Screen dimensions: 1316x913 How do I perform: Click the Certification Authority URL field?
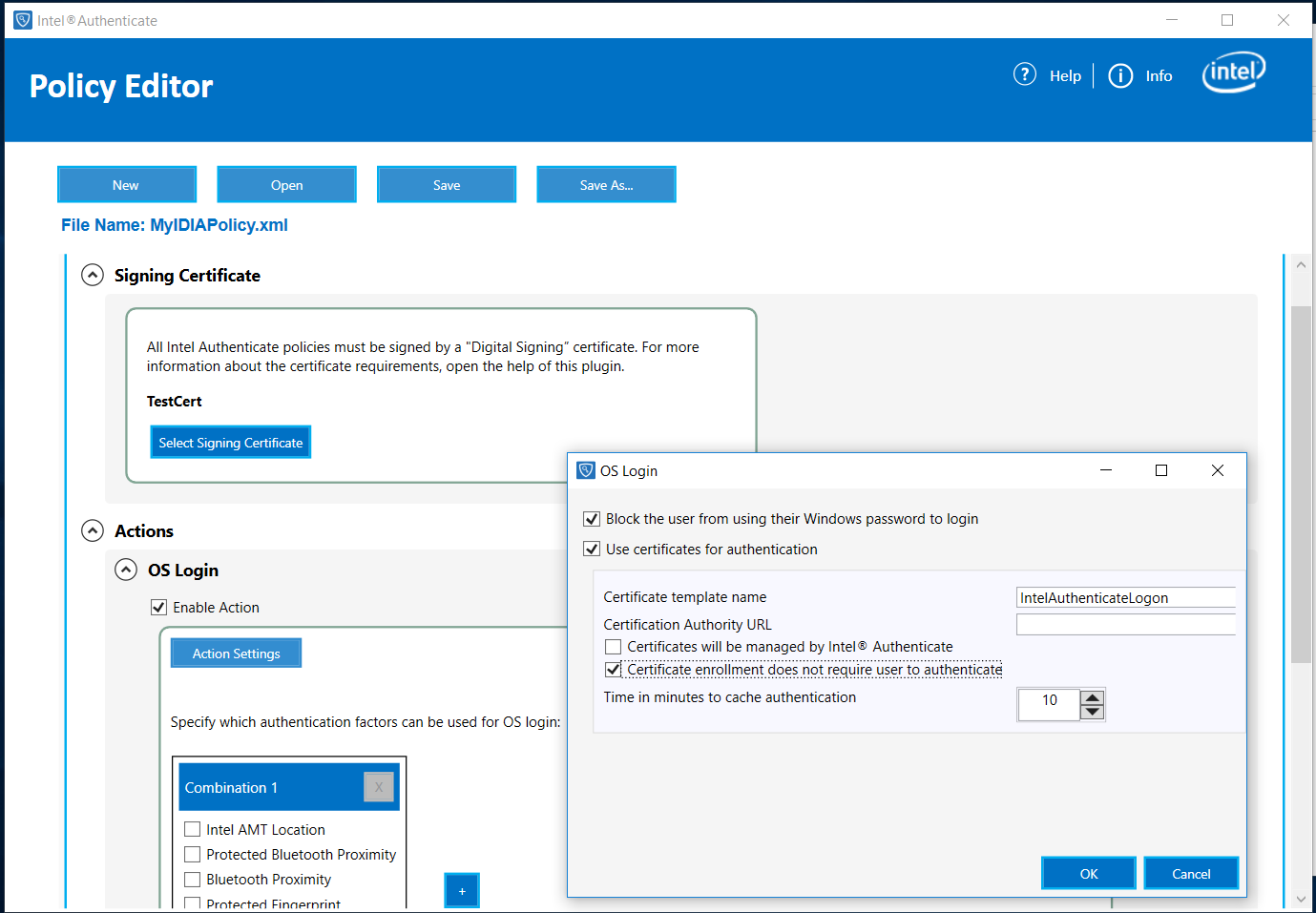pos(1125,625)
